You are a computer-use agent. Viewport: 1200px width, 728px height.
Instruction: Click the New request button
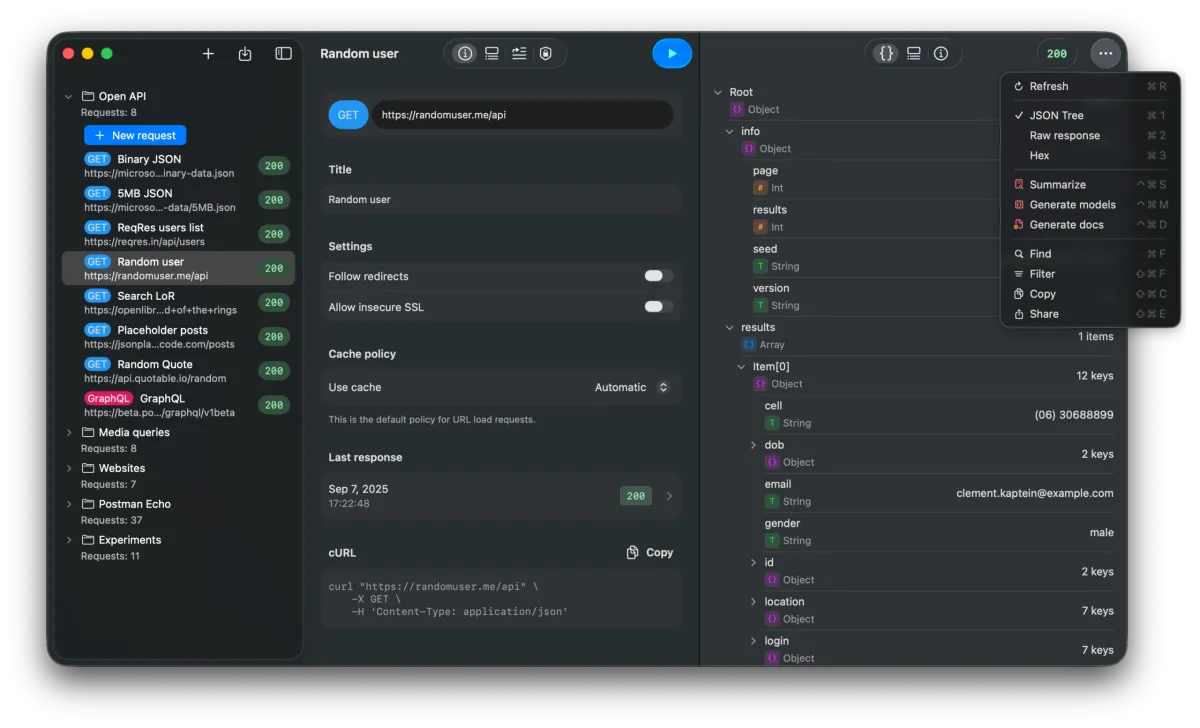pyautogui.click(x=135, y=134)
